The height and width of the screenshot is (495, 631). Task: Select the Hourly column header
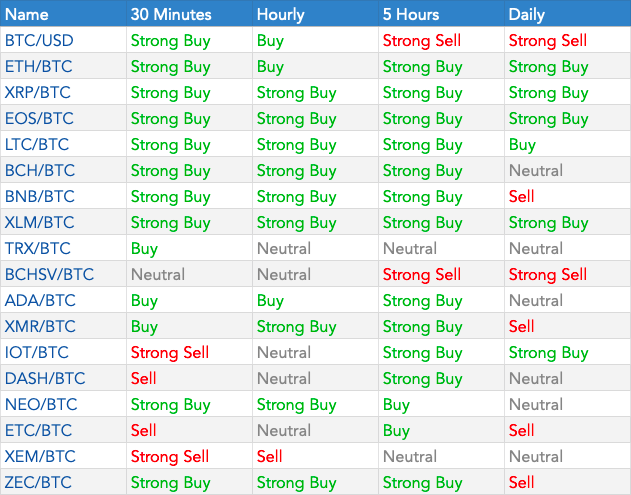280,14
